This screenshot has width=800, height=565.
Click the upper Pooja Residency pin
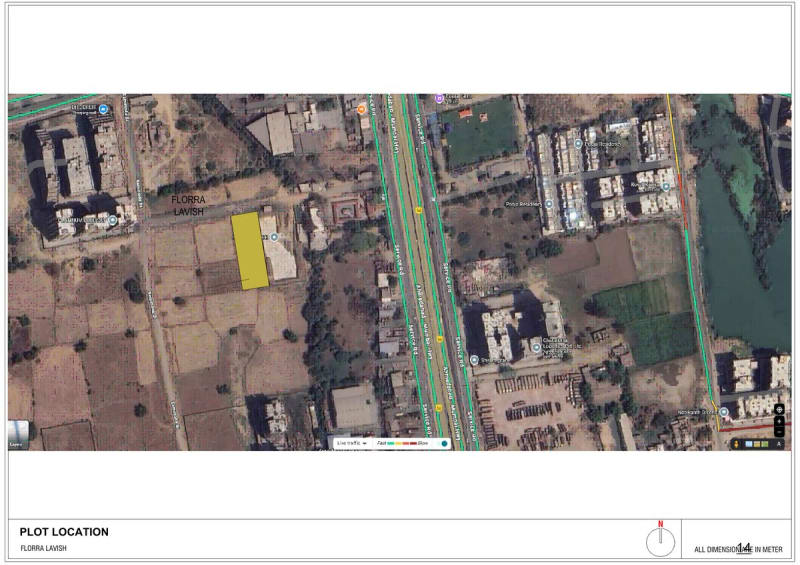click(578, 144)
